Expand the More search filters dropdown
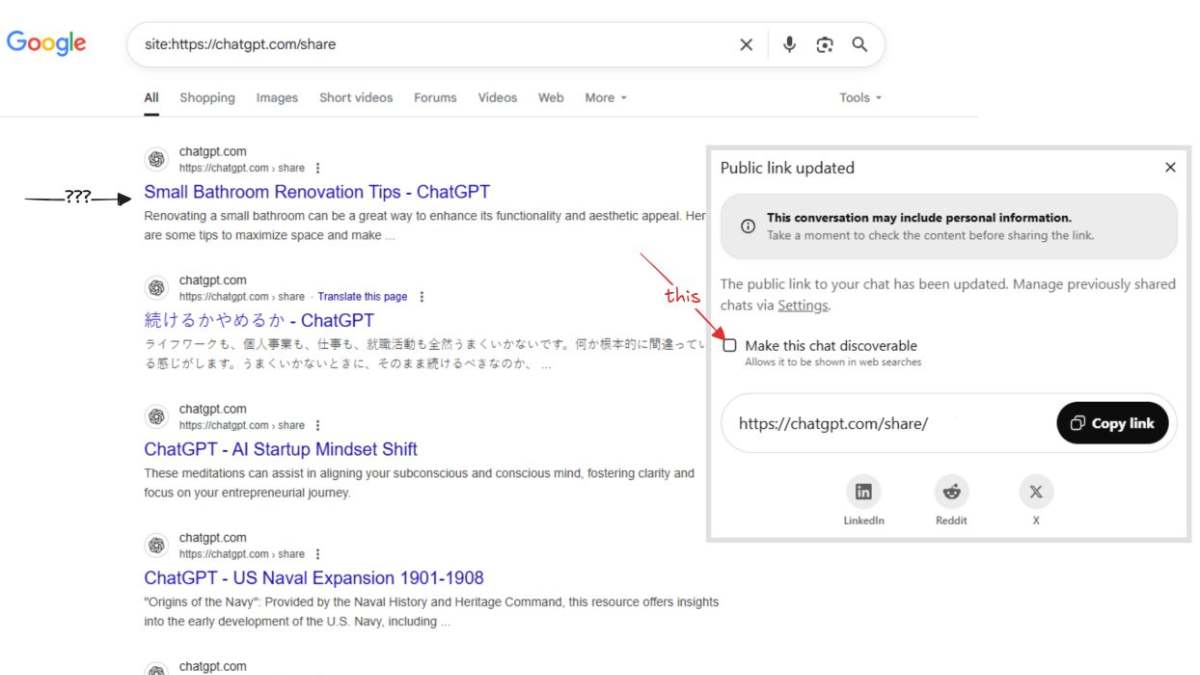Image resolution: width=1200 pixels, height=675 pixels. [x=605, y=98]
